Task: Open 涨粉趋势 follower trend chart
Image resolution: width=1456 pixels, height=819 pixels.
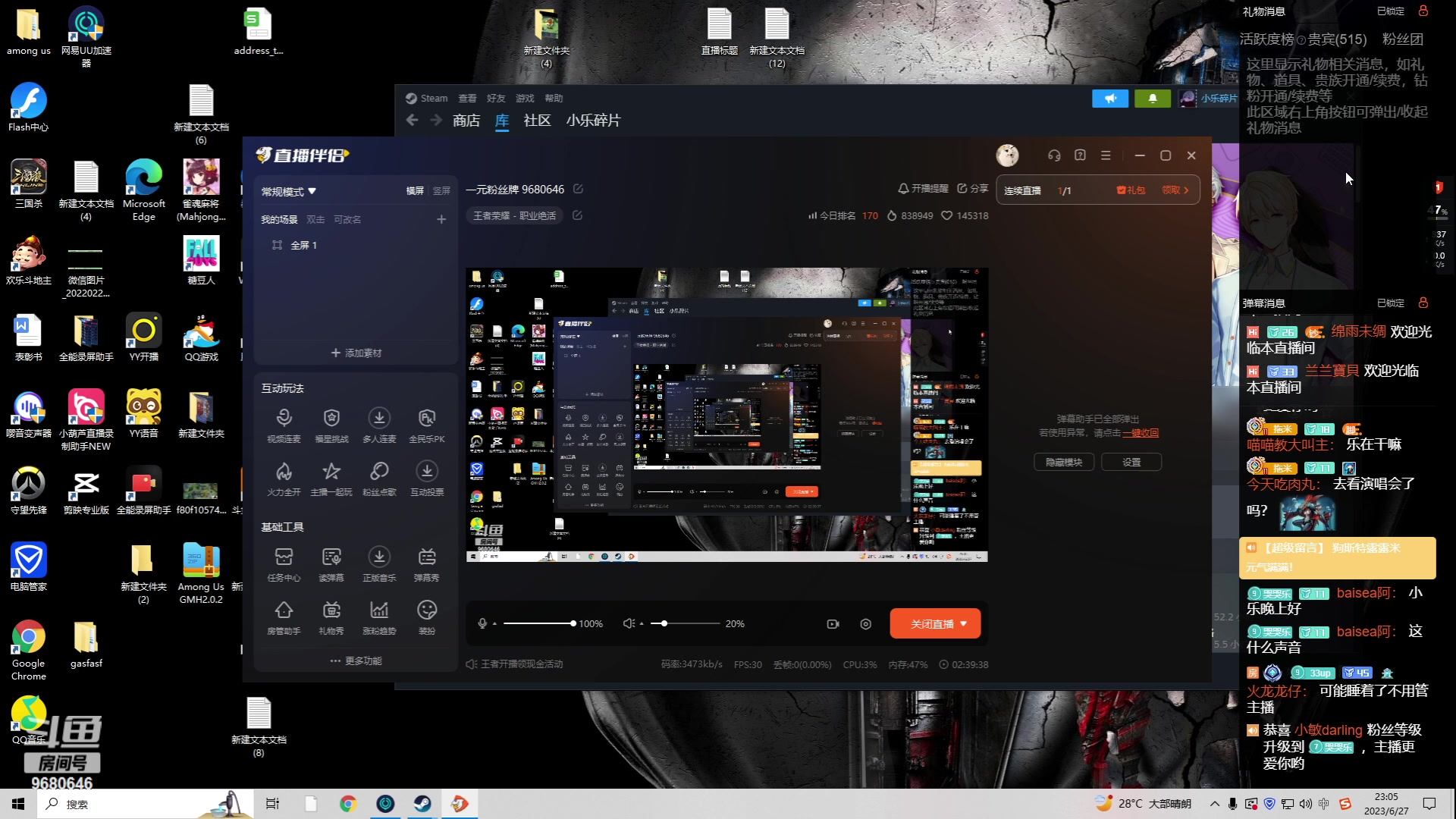Action: click(x=379, y=617)
